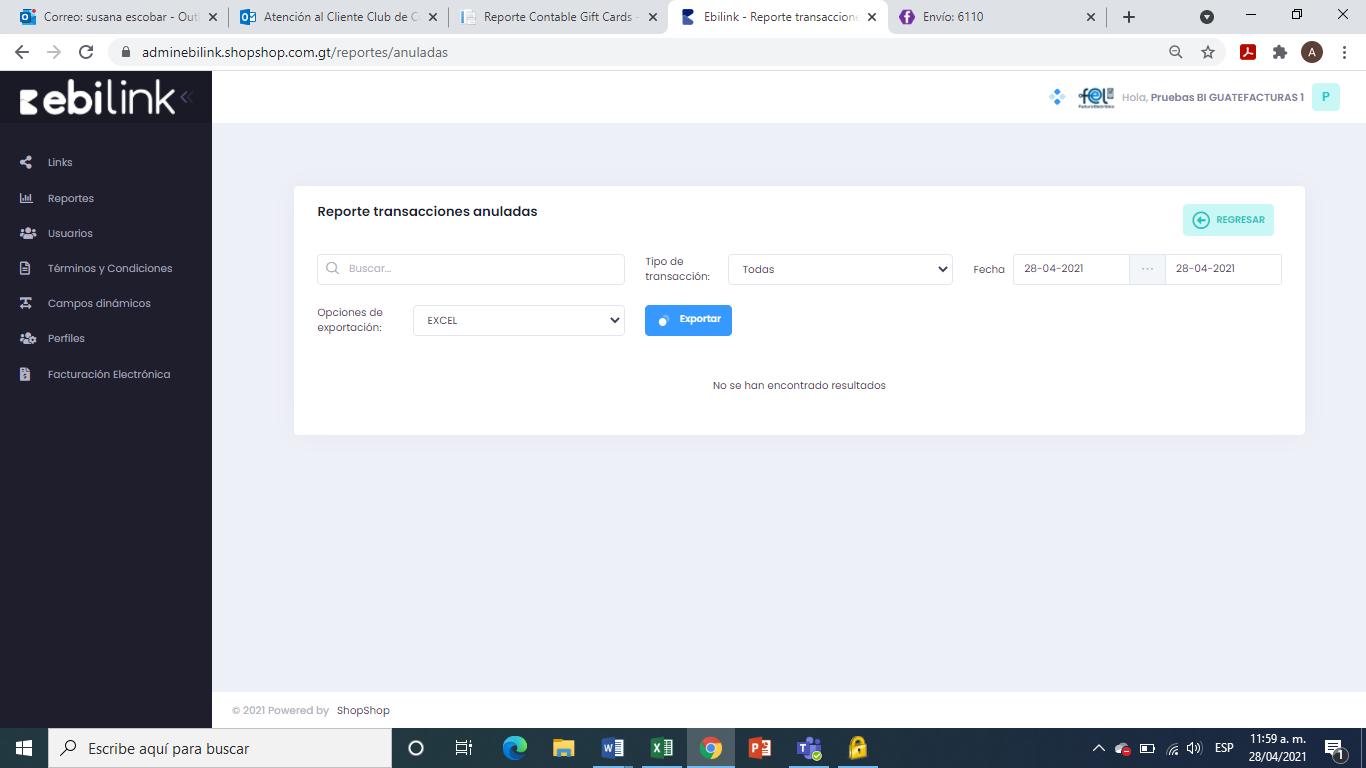Open Facturación Electrónica invoice icon

coord(26,374)
